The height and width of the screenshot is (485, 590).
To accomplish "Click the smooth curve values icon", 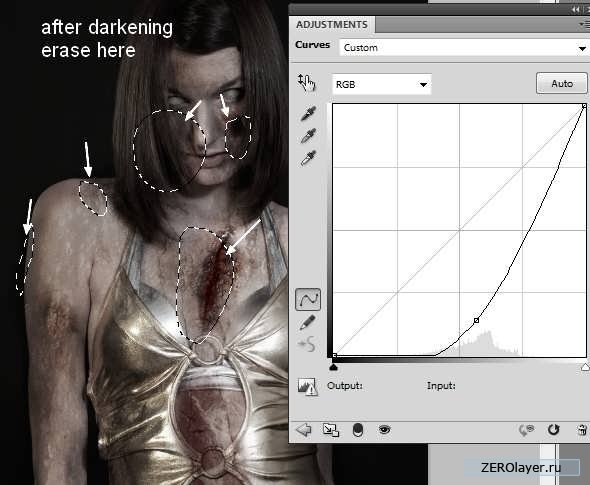I will 307,344.
